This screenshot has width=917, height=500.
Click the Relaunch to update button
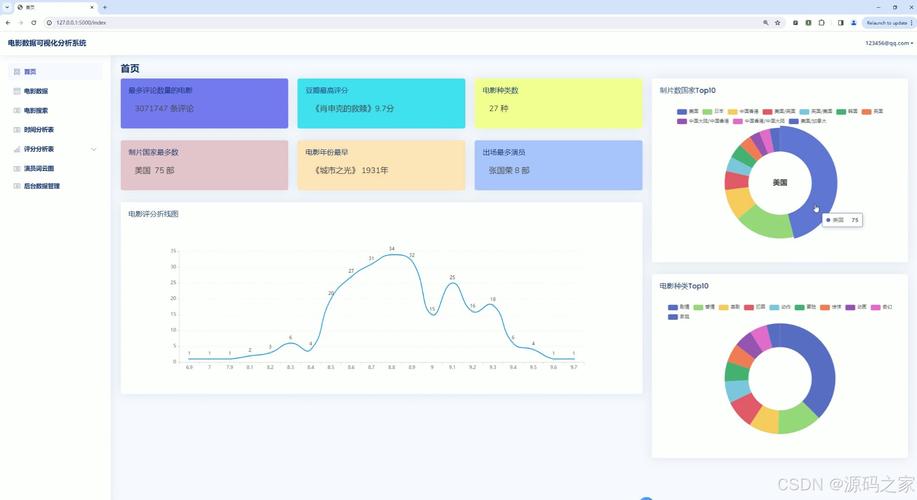(886, 22)
